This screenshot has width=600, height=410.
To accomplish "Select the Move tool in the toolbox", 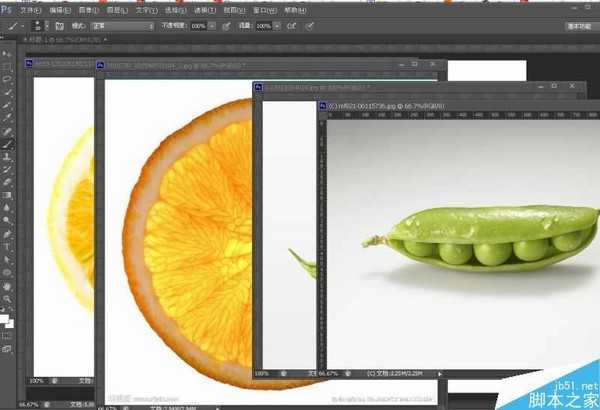I will 8,54.
